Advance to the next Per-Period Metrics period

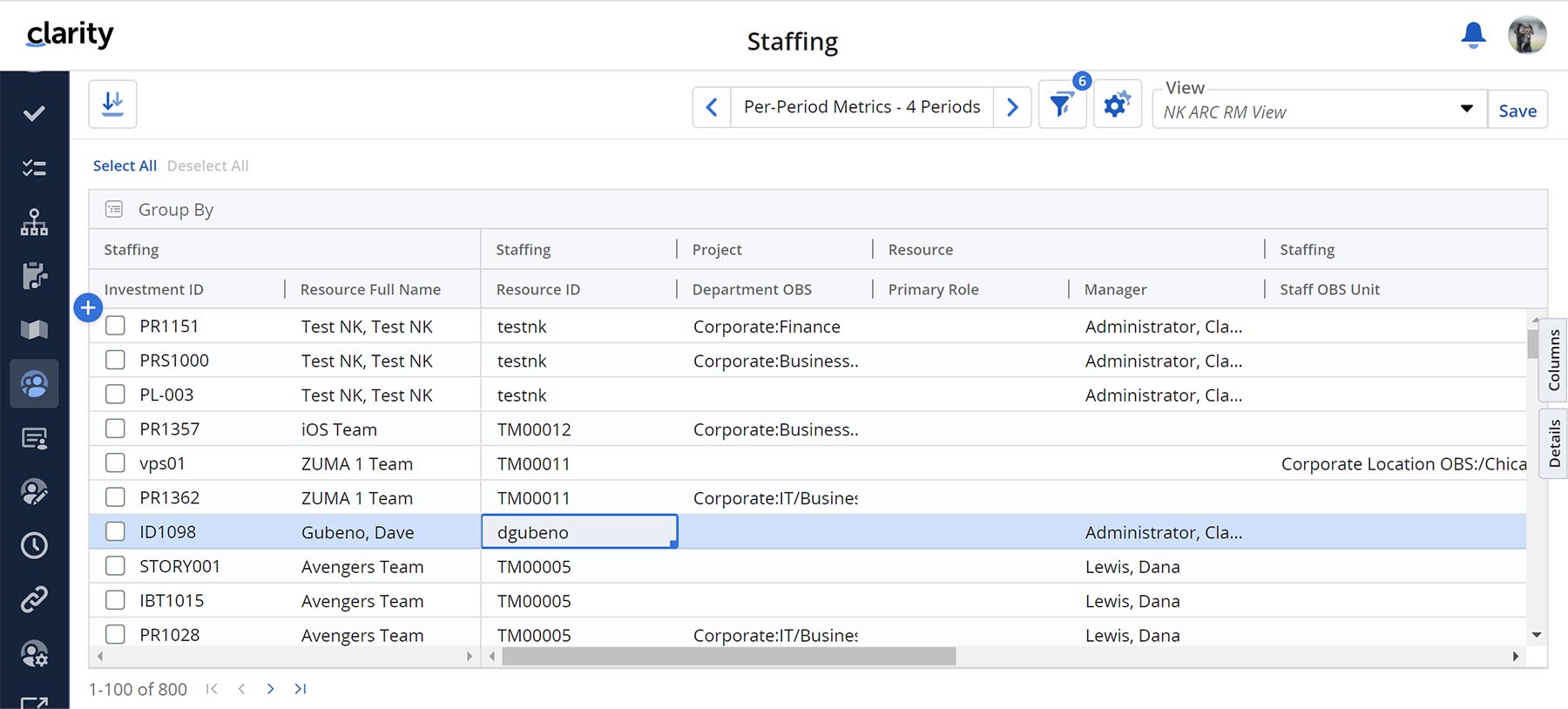(x=1012, y=107)
